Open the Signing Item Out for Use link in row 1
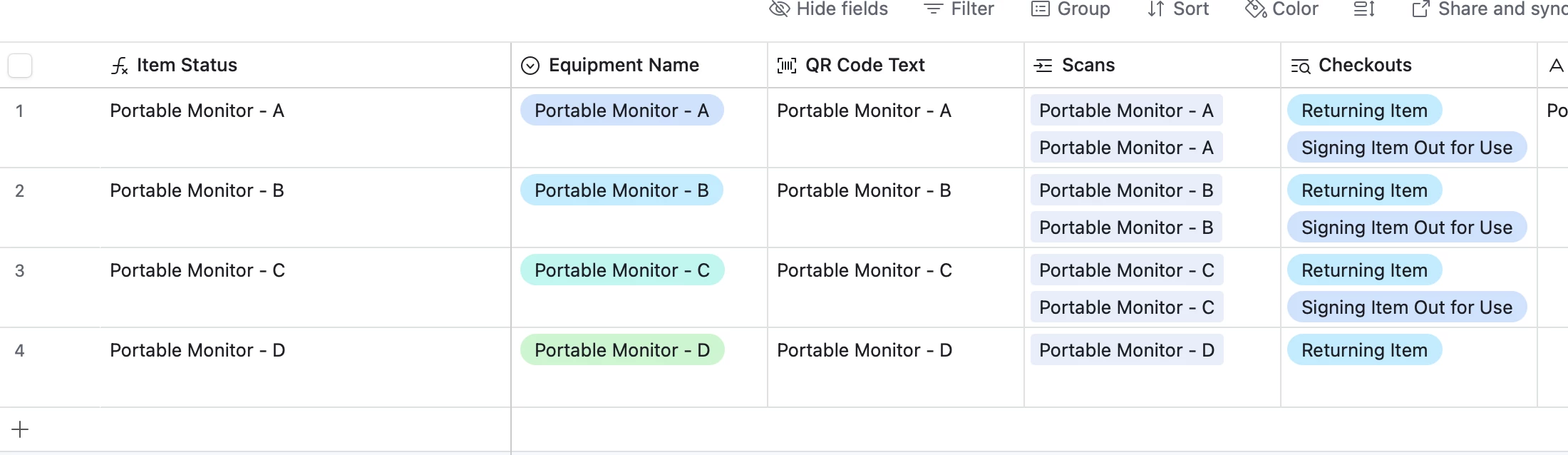Image resolution: width=1568 pixels, height=455 pixels. click(1406, 148)
